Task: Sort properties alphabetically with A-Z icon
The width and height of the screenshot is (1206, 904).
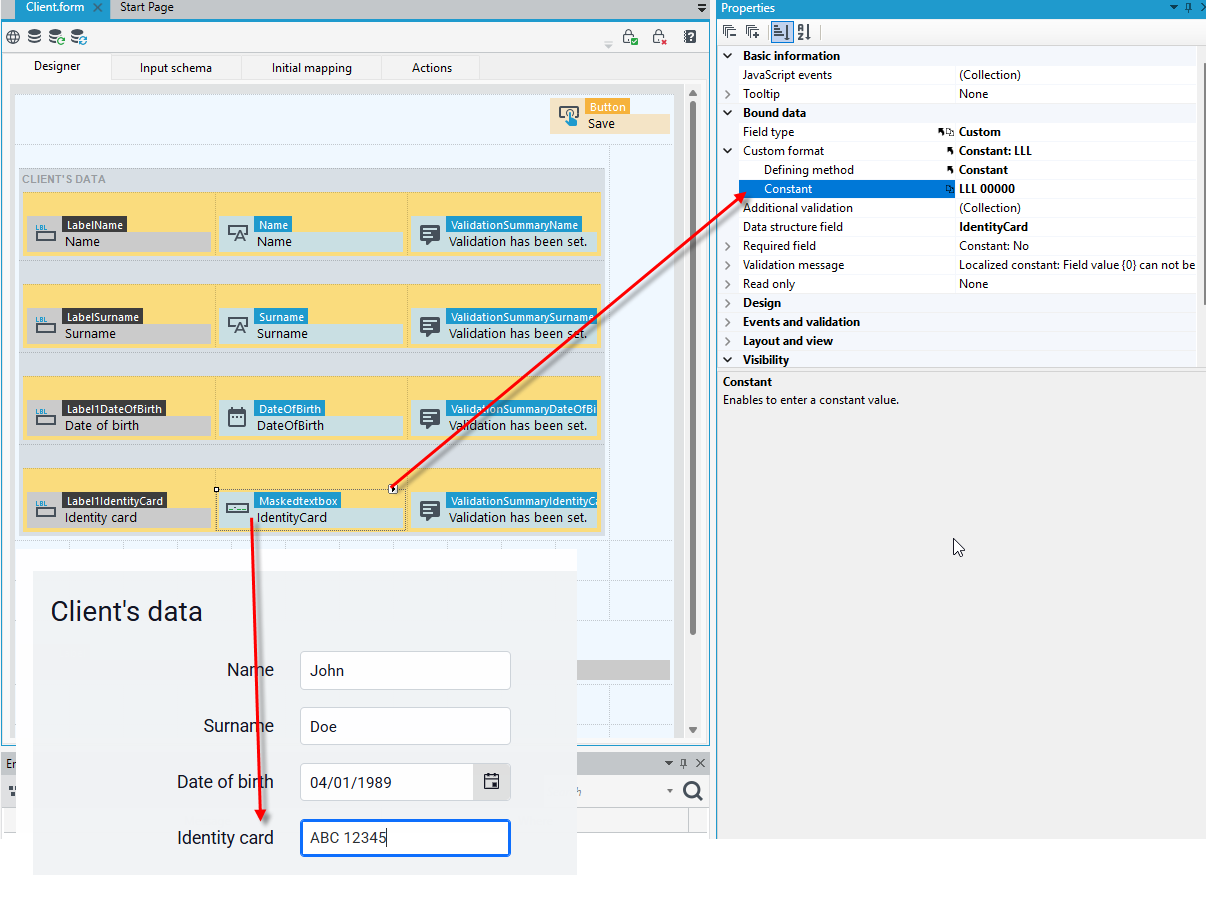Action: pyautogui.click(x=804, y=32)
